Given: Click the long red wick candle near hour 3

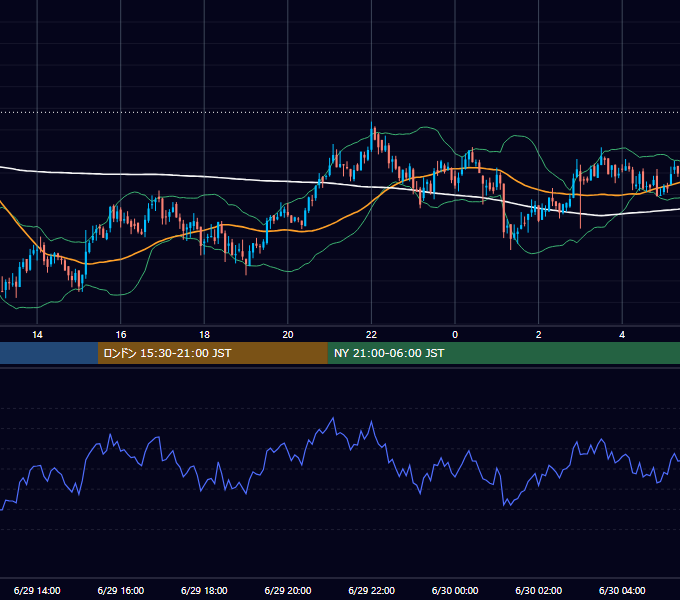Looking at the screenshot, I should (x=580, y=197).
